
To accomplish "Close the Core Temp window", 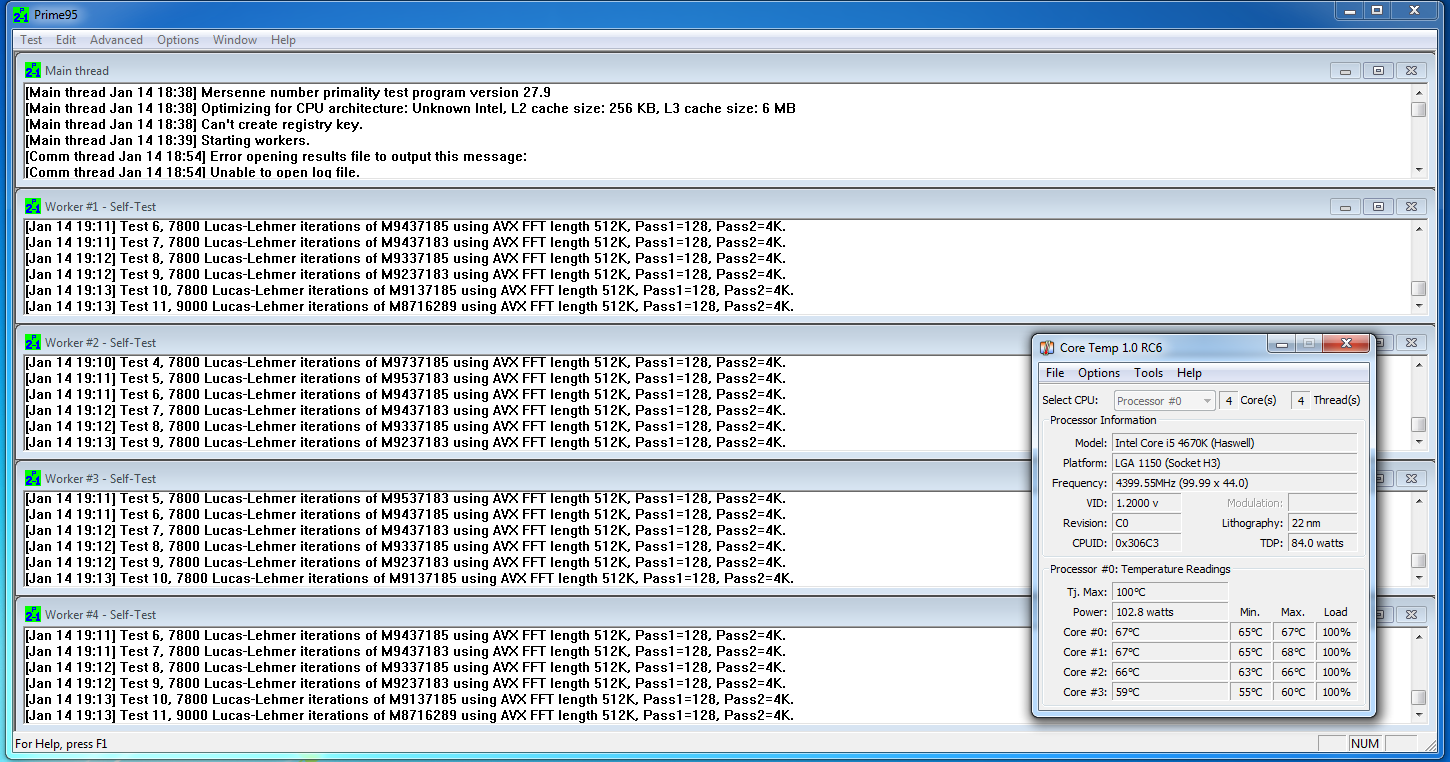I will [x=1345, y=344].
